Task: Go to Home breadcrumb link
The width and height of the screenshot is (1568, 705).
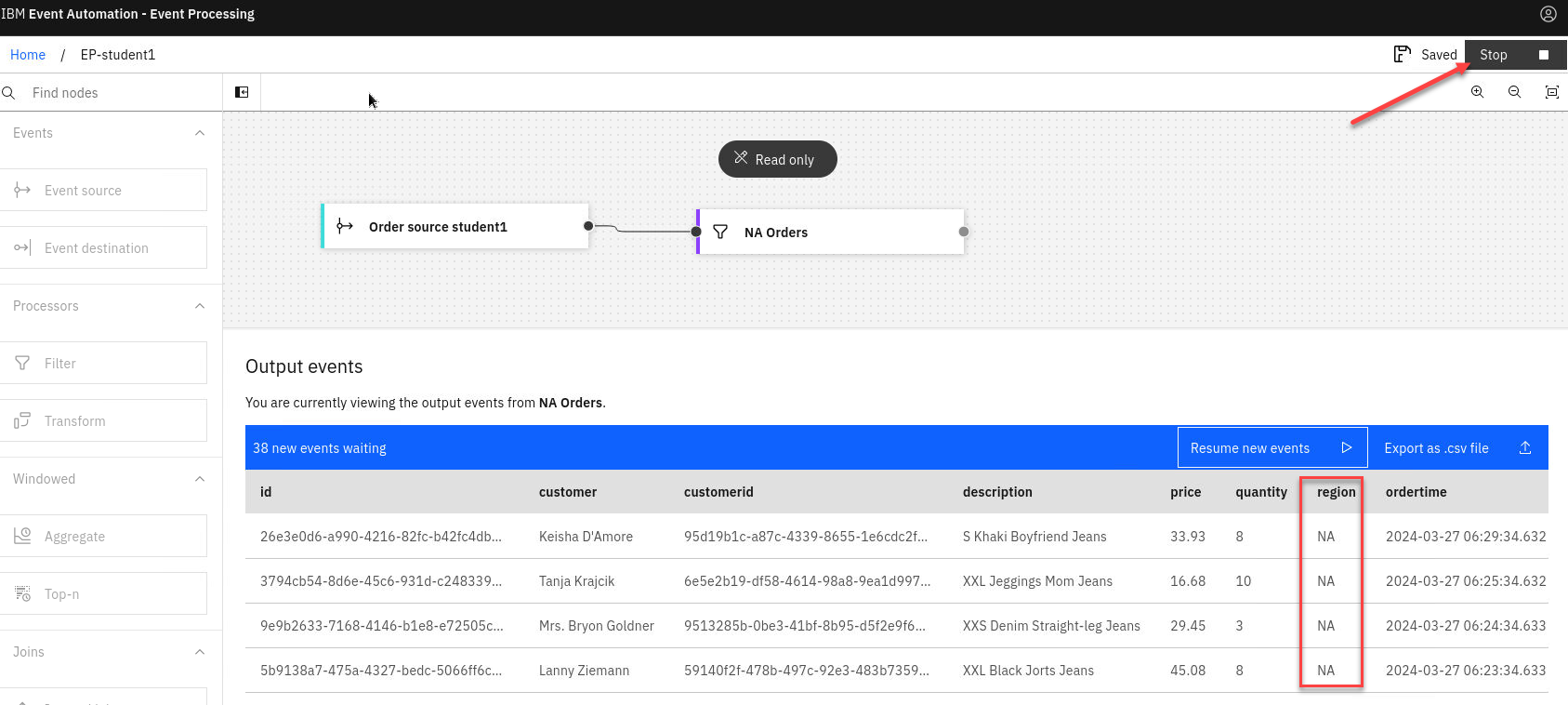Action: (x=28, y=55)
